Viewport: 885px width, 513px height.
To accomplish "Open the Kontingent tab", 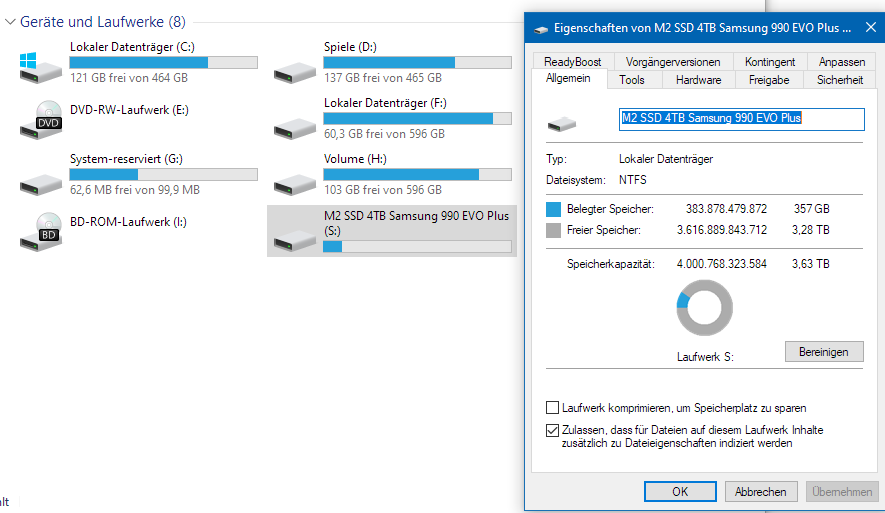I will [x=770, y=62].
